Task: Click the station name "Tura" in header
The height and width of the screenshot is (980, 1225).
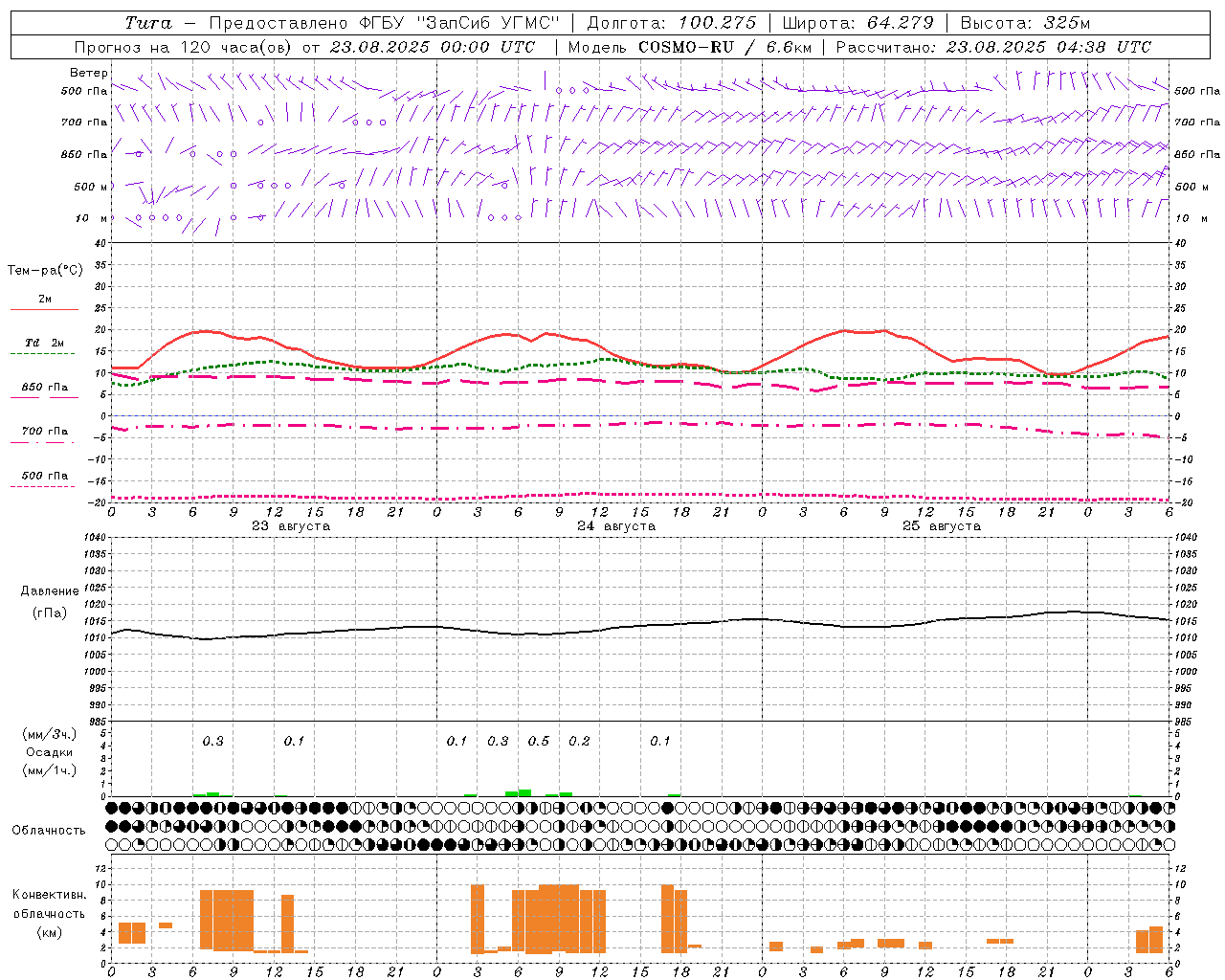Action: click(x=148, y=23)
